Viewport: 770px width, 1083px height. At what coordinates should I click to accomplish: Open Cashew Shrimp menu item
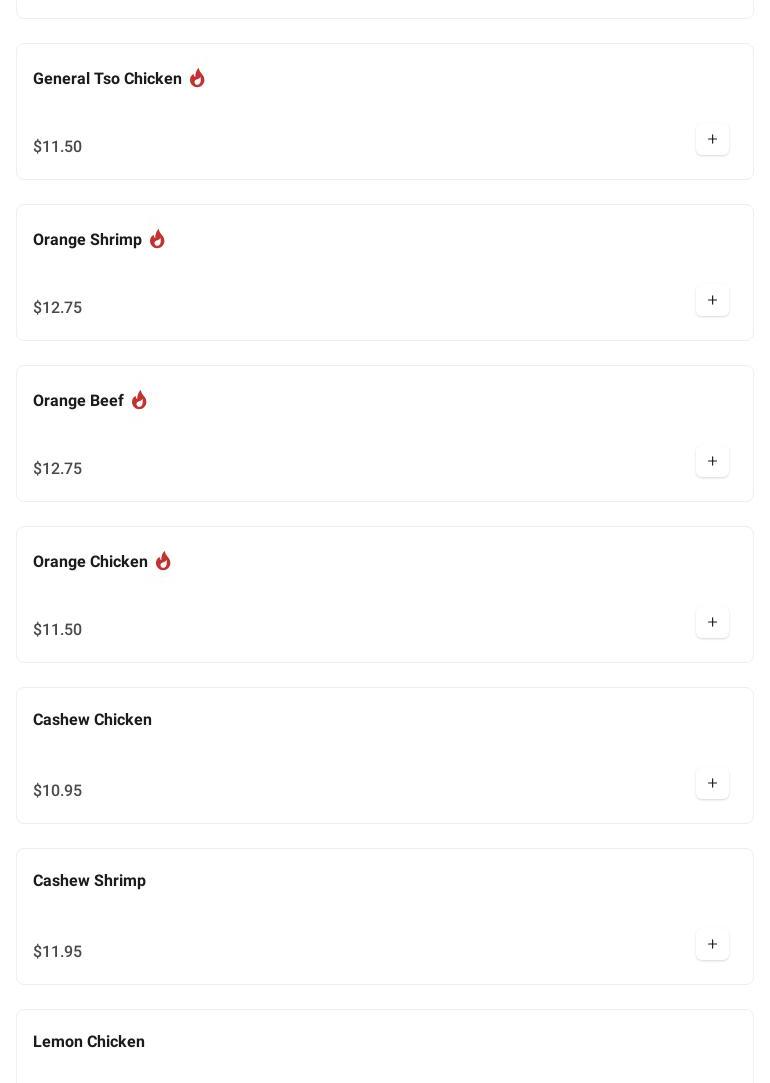(89, 881)
